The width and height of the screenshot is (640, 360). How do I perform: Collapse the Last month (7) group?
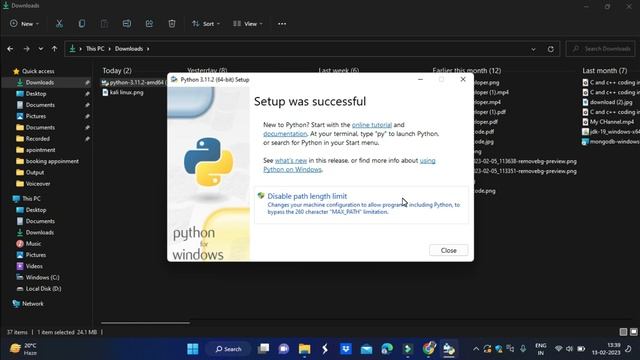click(x=604, y=71)
